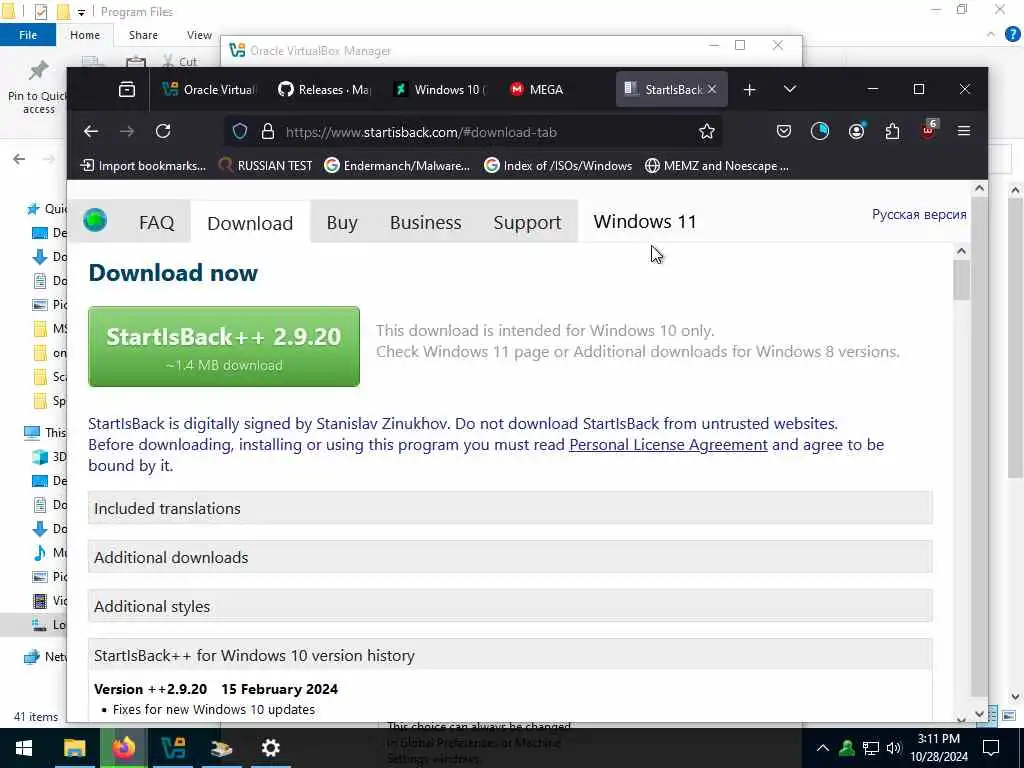
Task: Open a new Firefox tab
Action: (x=750, y=89)
